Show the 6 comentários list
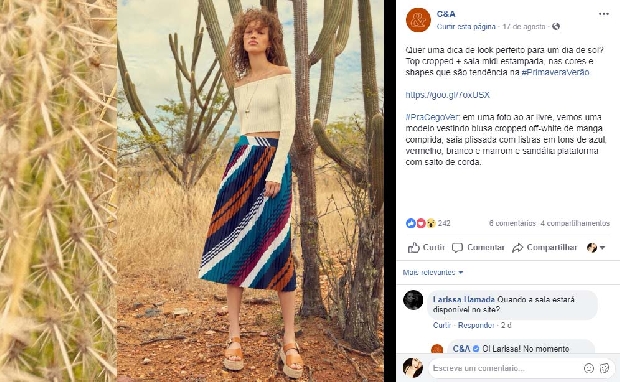This screenshot has height=382, width=620. click(x=512, y=223)
